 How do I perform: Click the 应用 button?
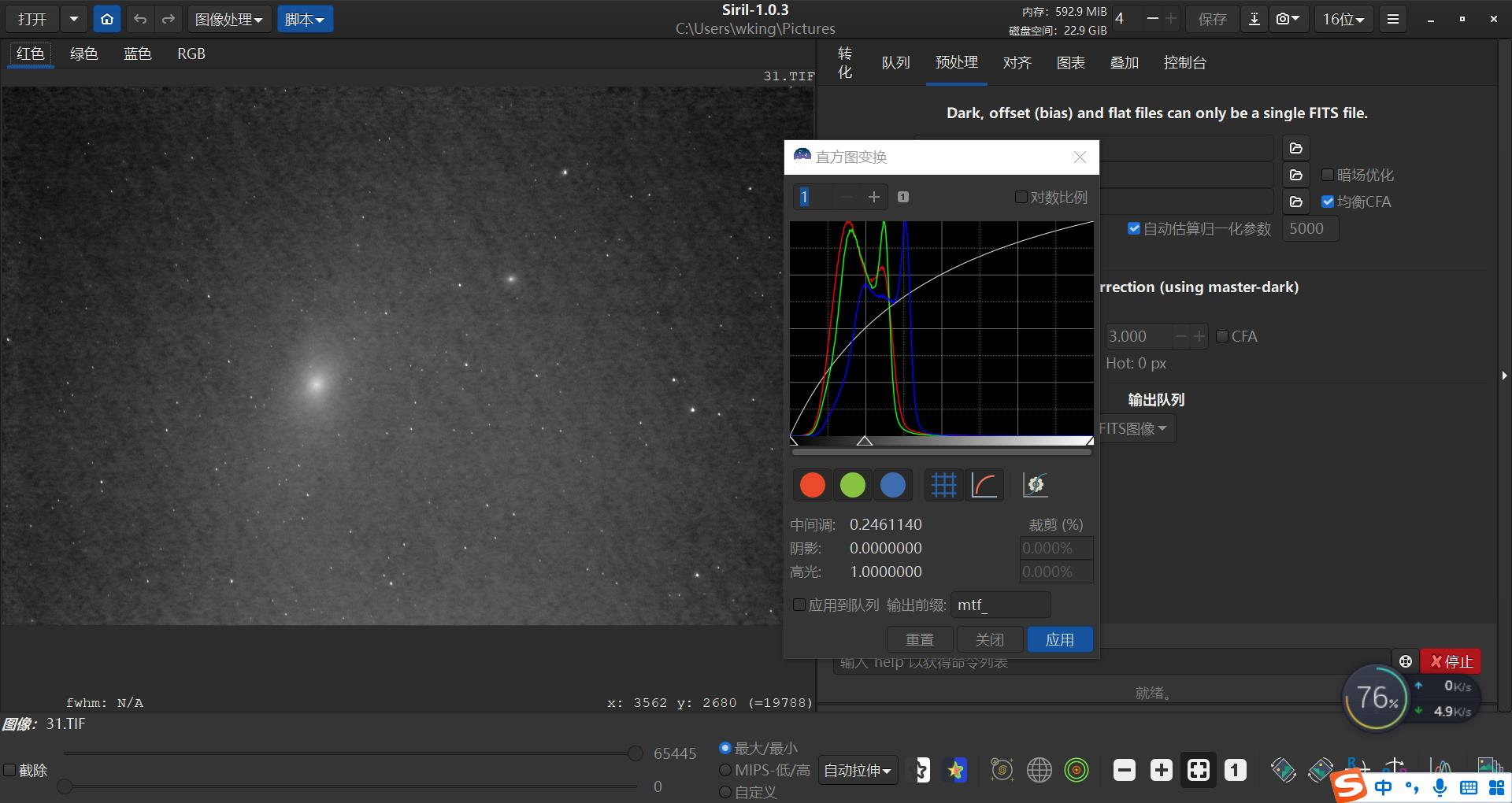click(1060, 639)
